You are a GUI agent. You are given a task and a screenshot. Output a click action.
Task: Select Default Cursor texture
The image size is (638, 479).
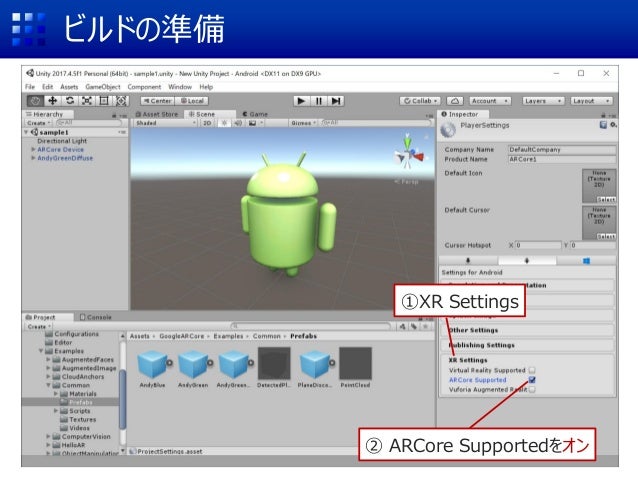(599, 223)
